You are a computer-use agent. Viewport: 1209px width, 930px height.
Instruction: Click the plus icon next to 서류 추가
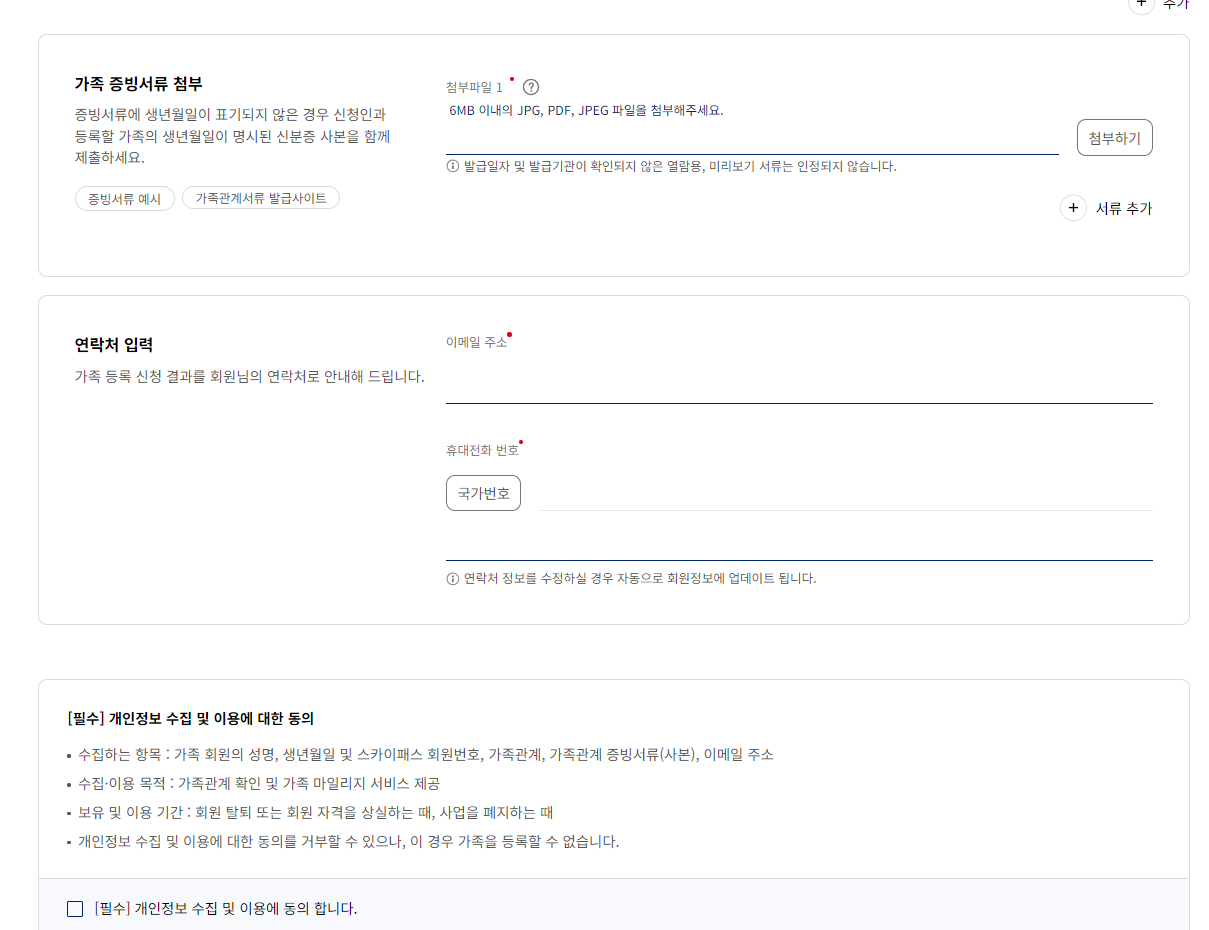pos(1073,208)
